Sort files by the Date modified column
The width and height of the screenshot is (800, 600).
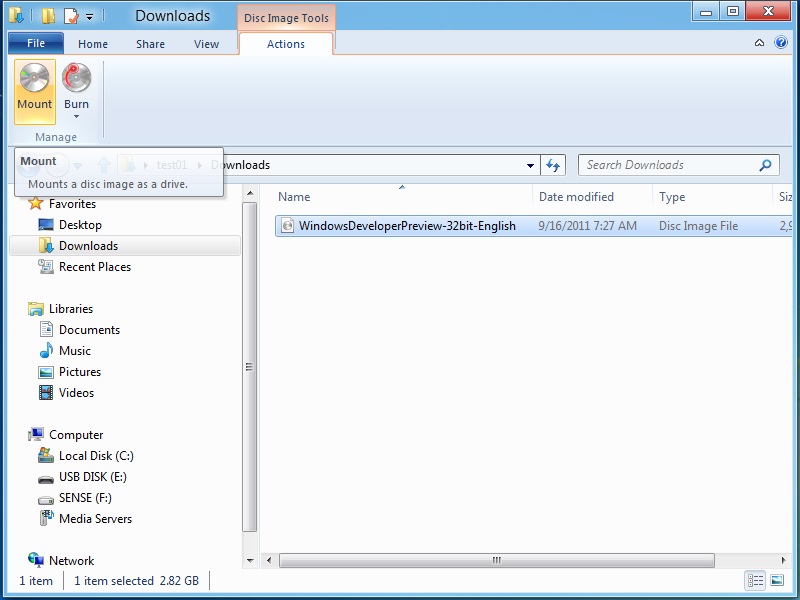[x=590, y=196]
